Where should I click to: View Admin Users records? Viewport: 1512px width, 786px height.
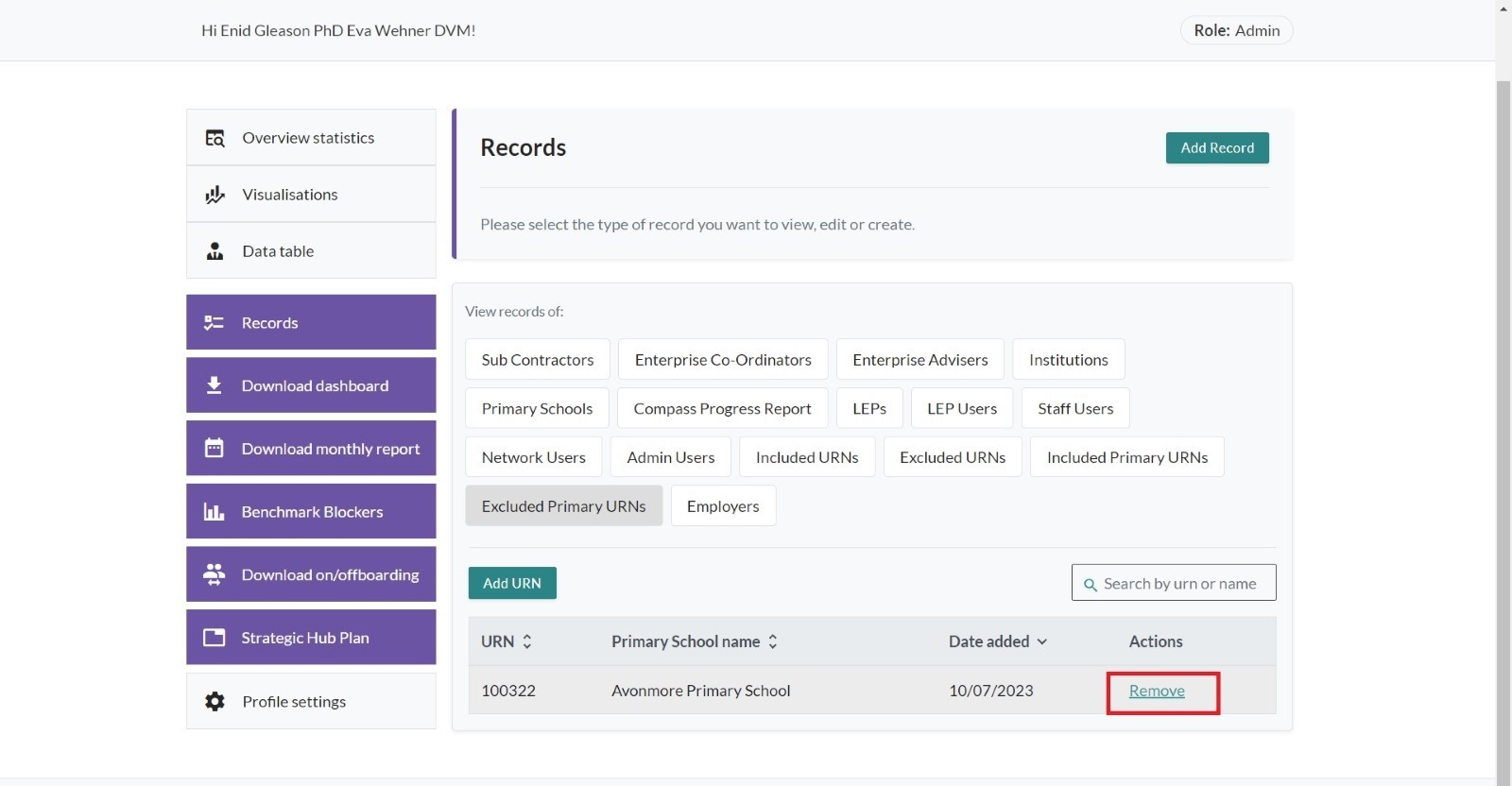coord(671,457)
